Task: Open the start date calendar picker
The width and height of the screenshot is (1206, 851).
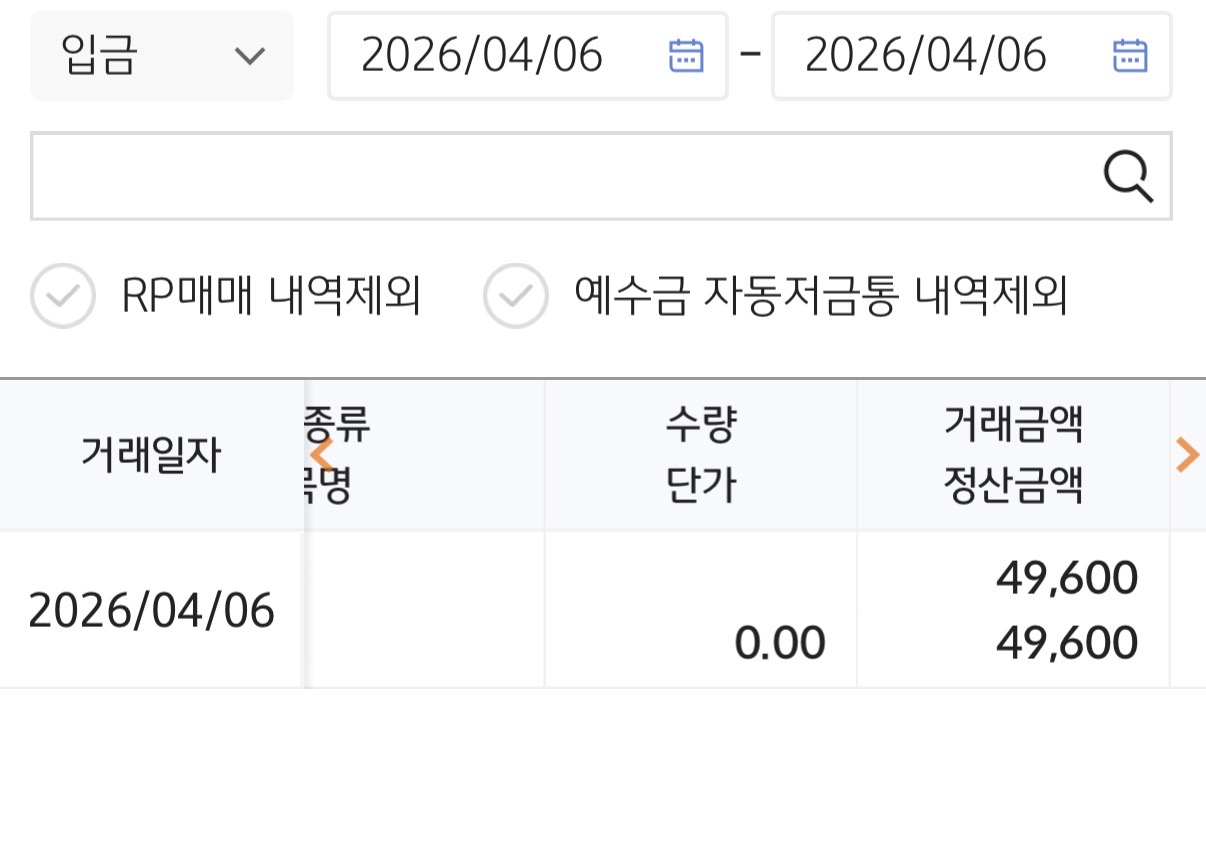Action: click(x=686, y=56)
